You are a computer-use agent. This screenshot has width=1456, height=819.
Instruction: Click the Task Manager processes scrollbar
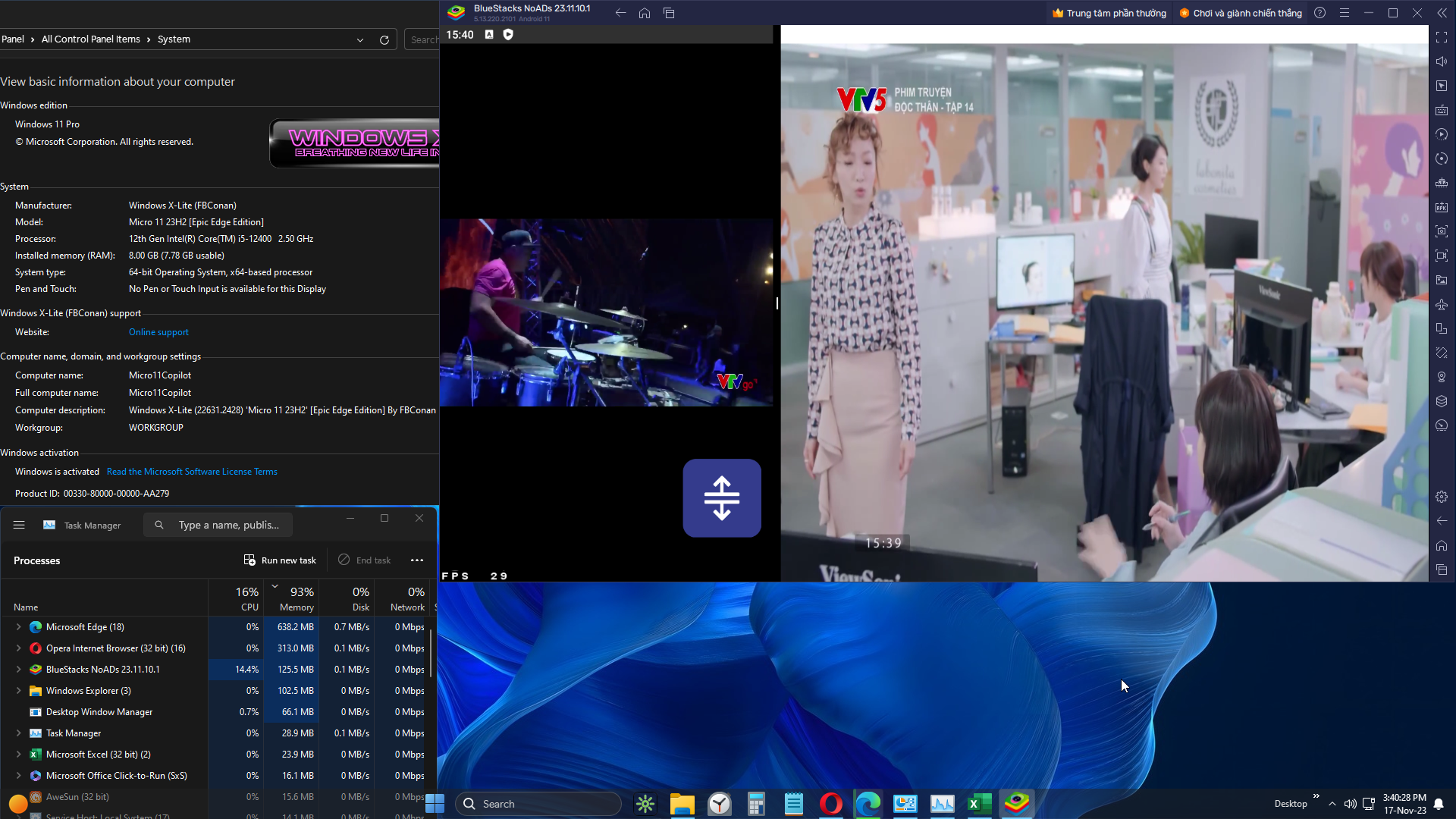point(431,652)
